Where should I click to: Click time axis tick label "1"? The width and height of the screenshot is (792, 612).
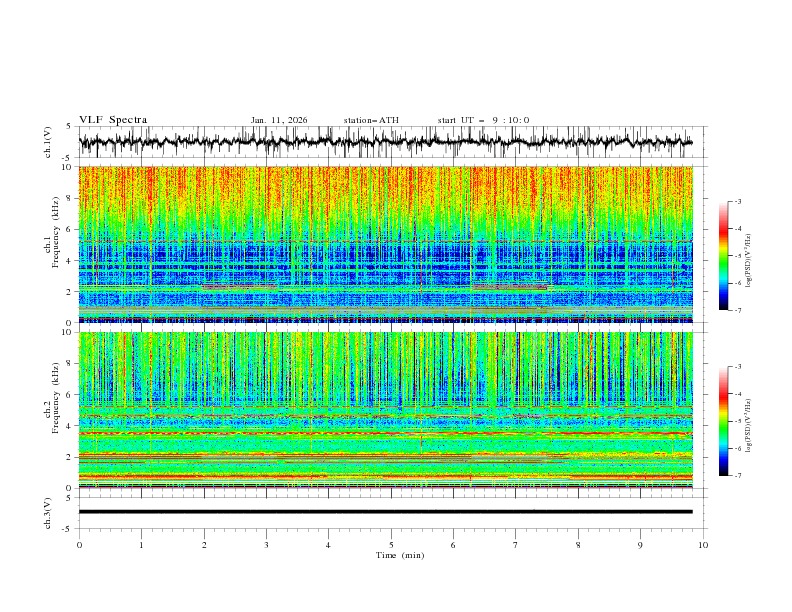[x=141, y=545]
